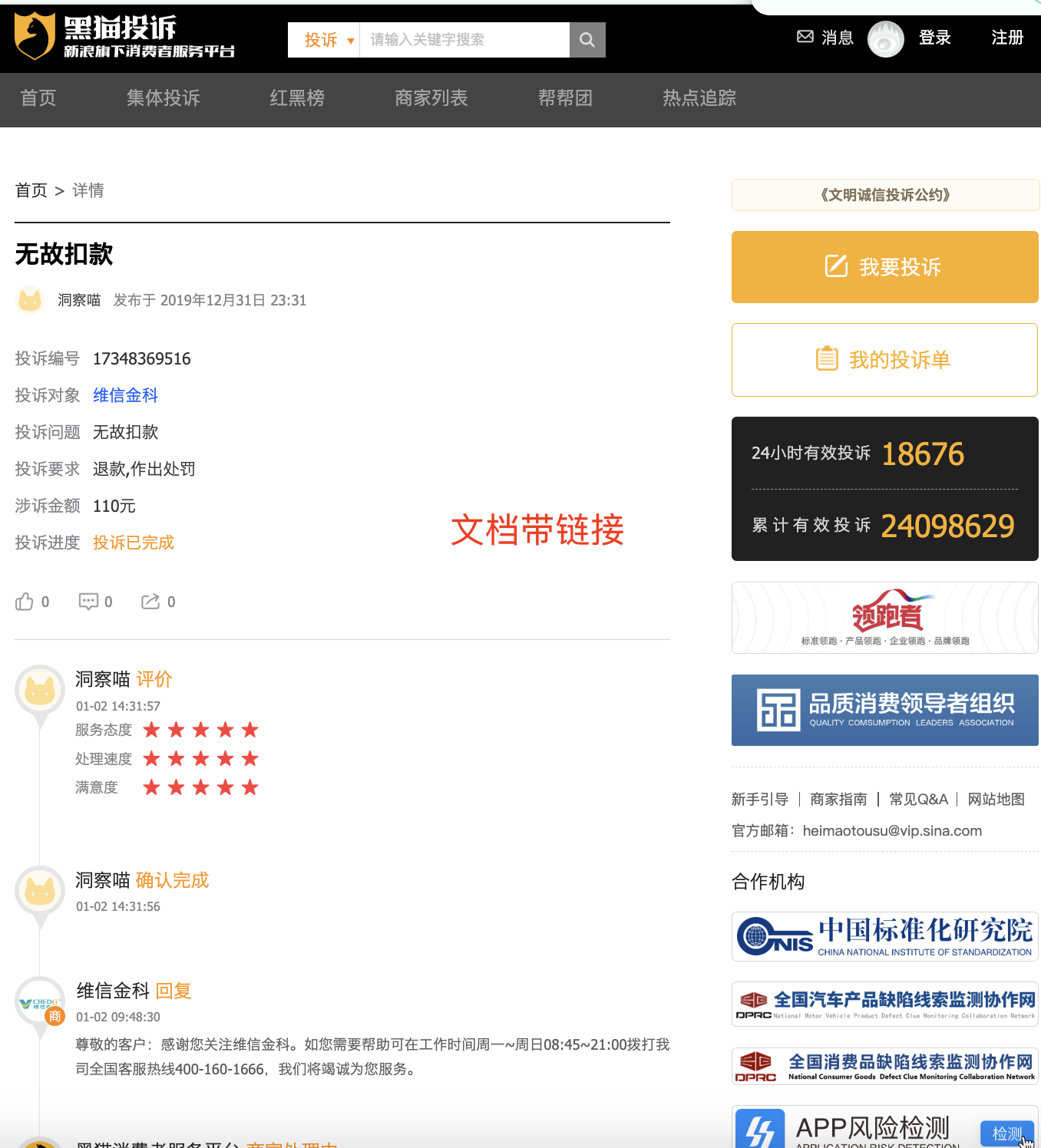This screenshot has height=1148, width=1041.
Task: Click the 110元 amount text
Action: (114, 506)
